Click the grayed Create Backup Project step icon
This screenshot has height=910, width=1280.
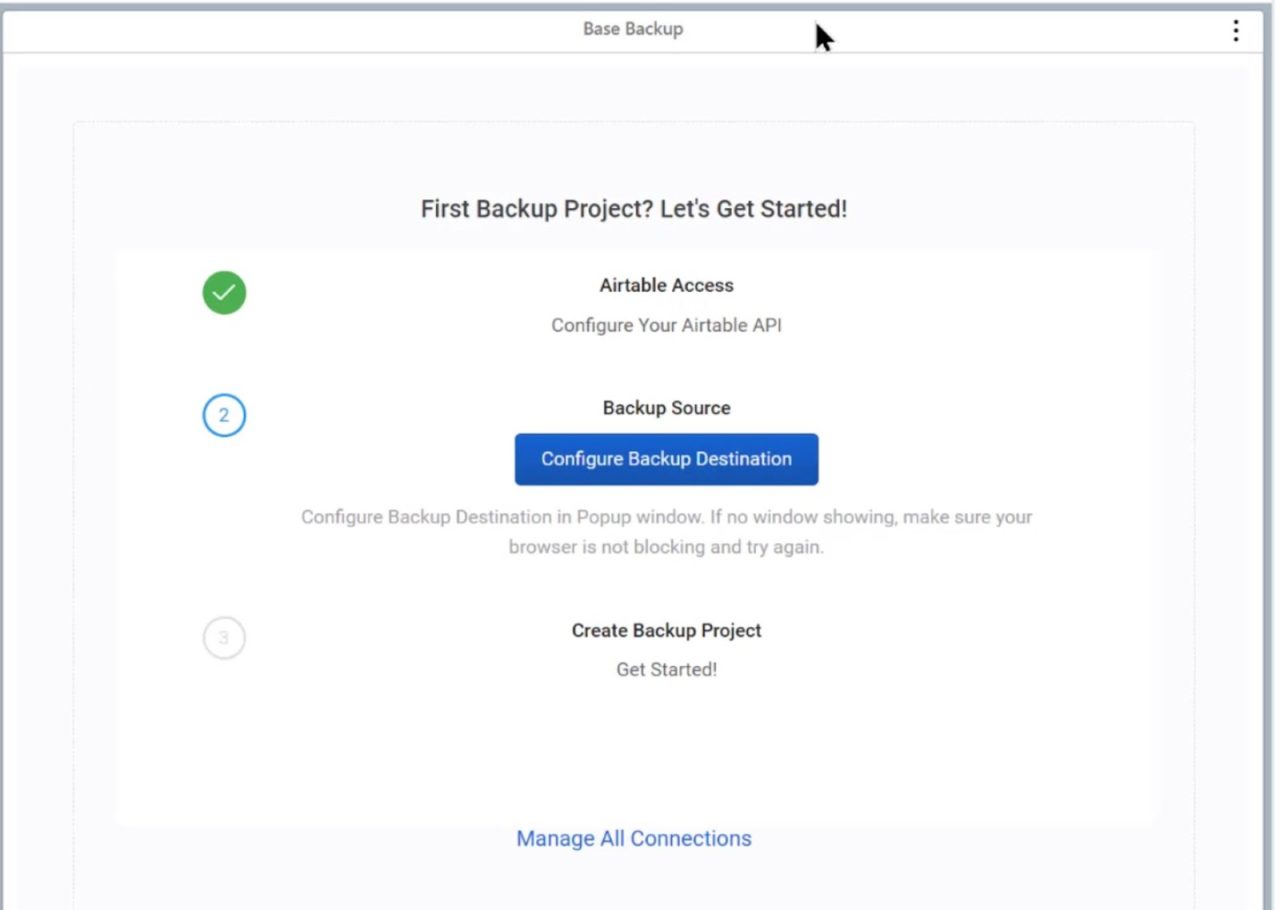(x=224, y=638)
